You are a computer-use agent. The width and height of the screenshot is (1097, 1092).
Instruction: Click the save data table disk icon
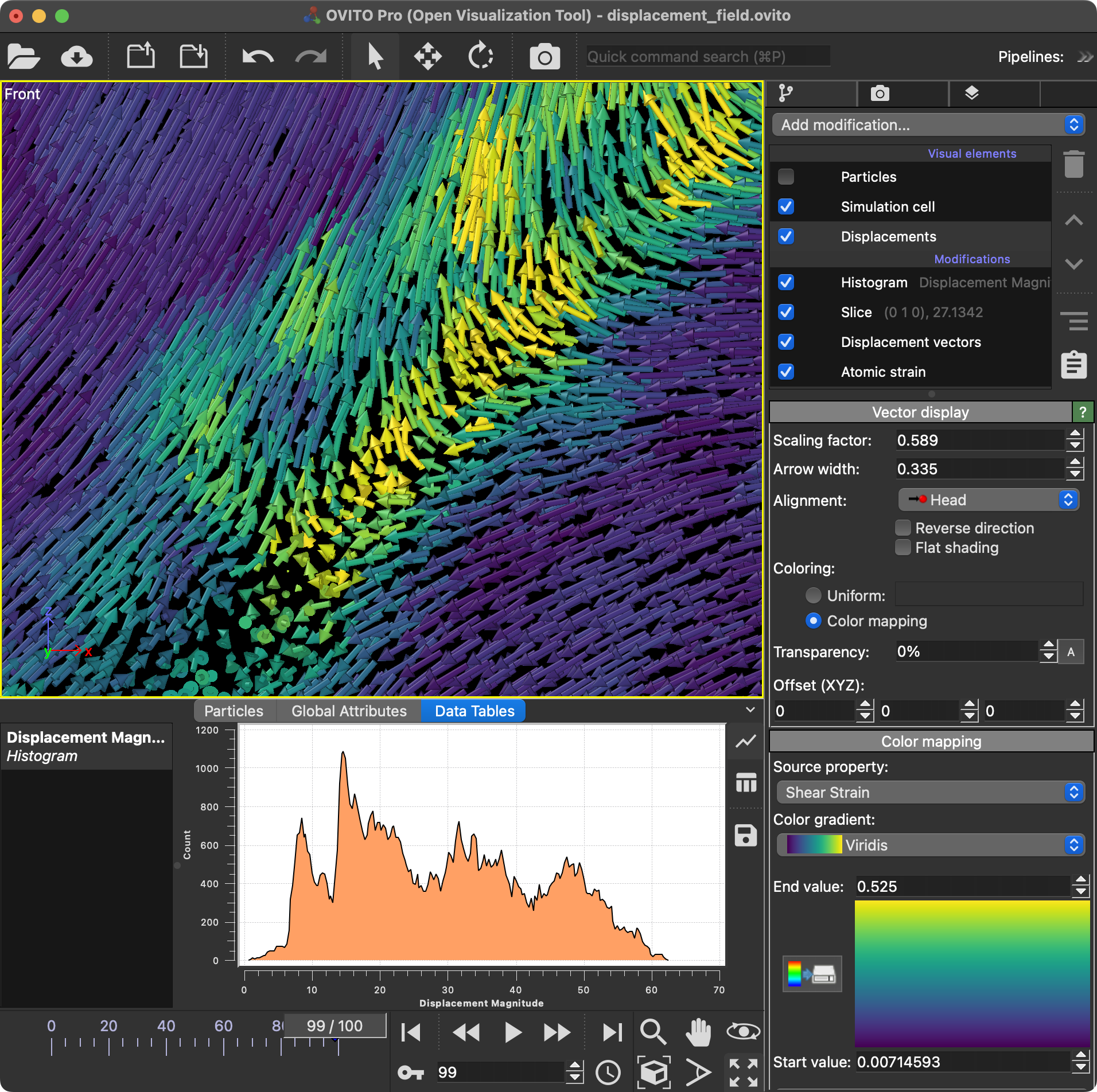[x=746, y=835]
